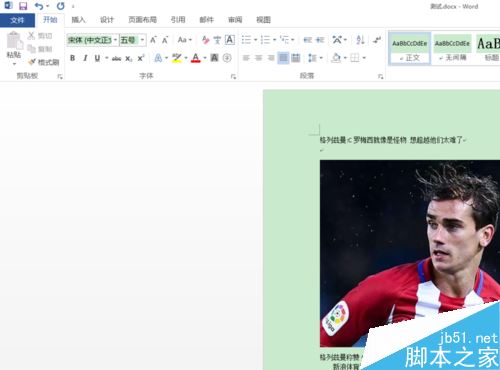This screenshot has height=370, width=500.
Task: Expand the font name dropdown arrow
Action: (115, 40)
